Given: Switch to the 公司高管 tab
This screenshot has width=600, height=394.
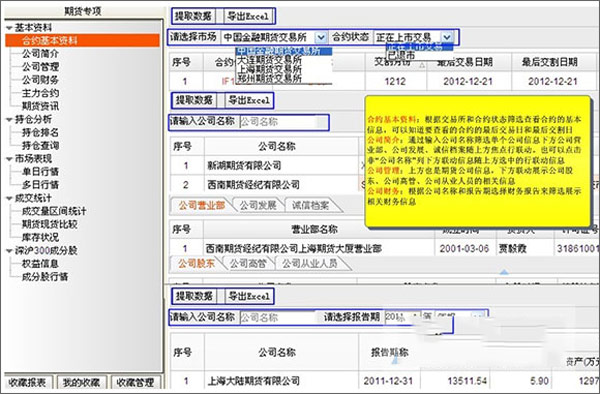Looking at the screenshot, I should coord(248,263).
